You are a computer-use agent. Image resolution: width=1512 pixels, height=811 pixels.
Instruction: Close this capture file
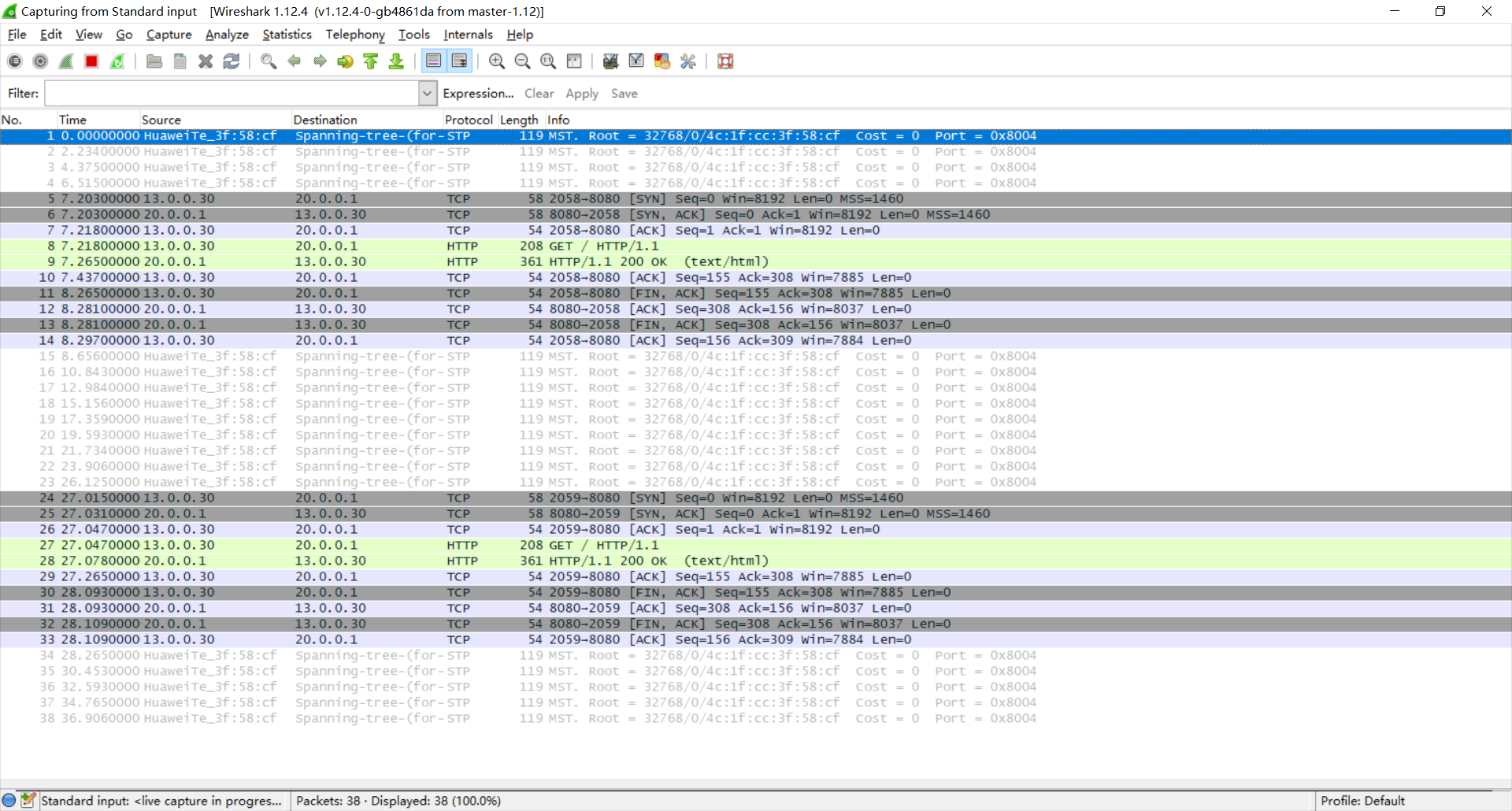[206, 61]
